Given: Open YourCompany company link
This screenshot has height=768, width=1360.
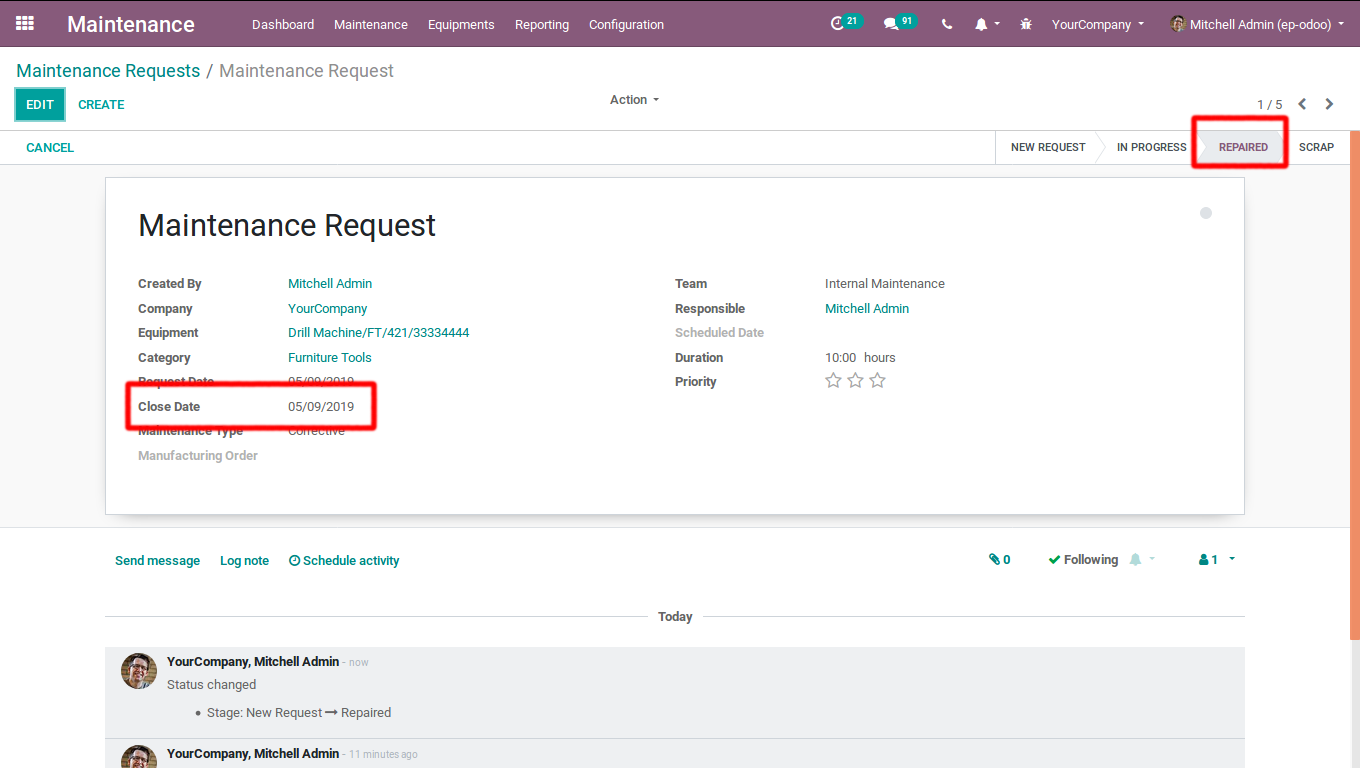Looking at the screenshot, I should tap(328, 309).
